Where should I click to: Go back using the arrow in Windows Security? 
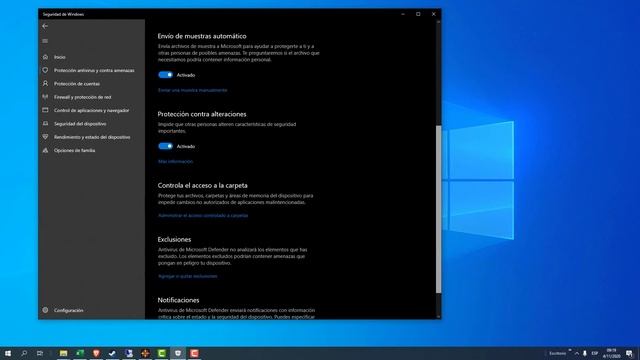[45, 26]
